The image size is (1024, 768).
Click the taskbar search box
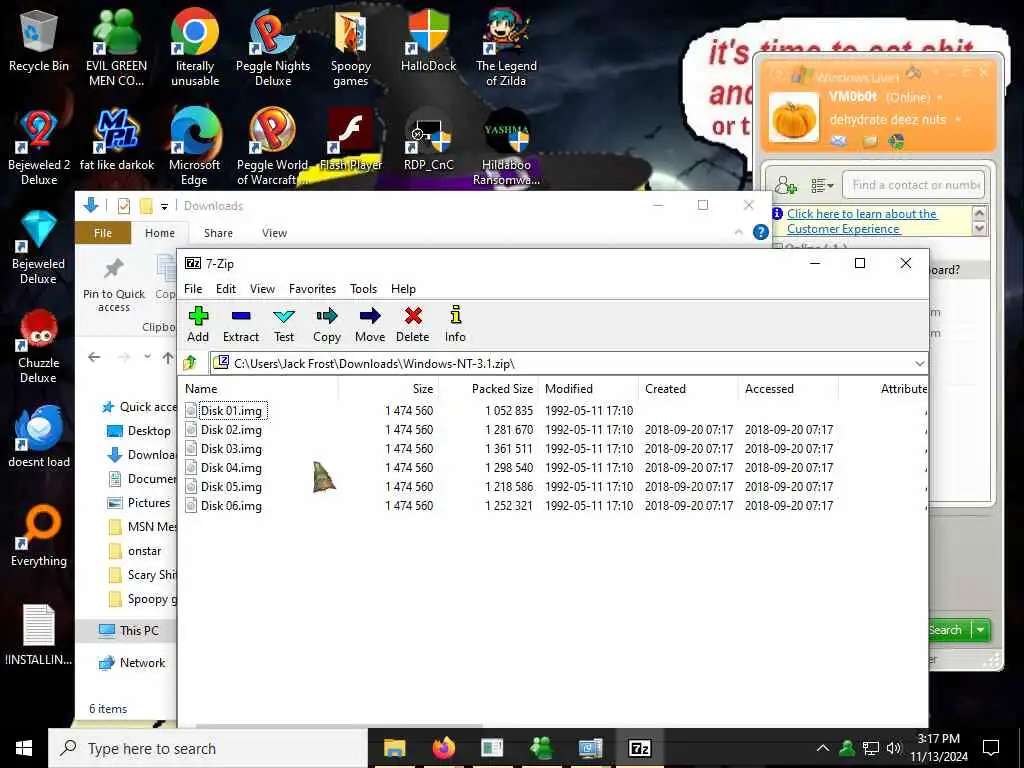point(208,748)
